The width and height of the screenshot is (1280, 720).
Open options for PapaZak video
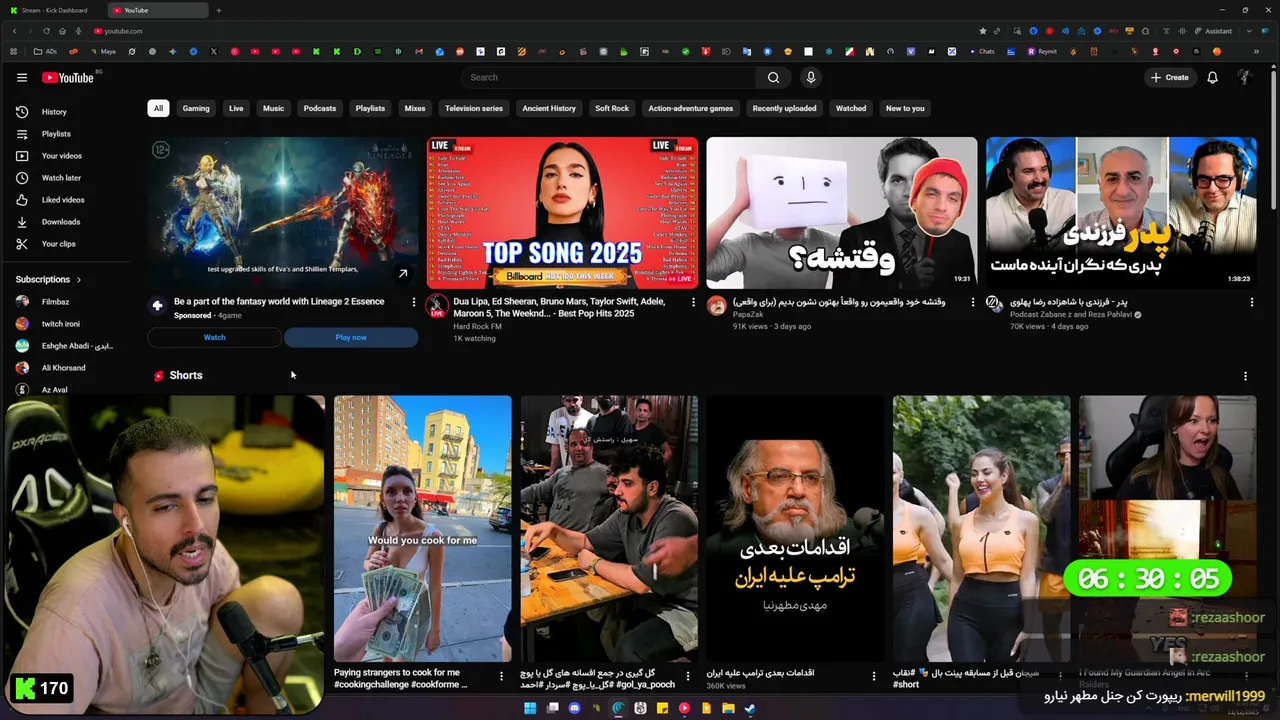click(972, 302)
